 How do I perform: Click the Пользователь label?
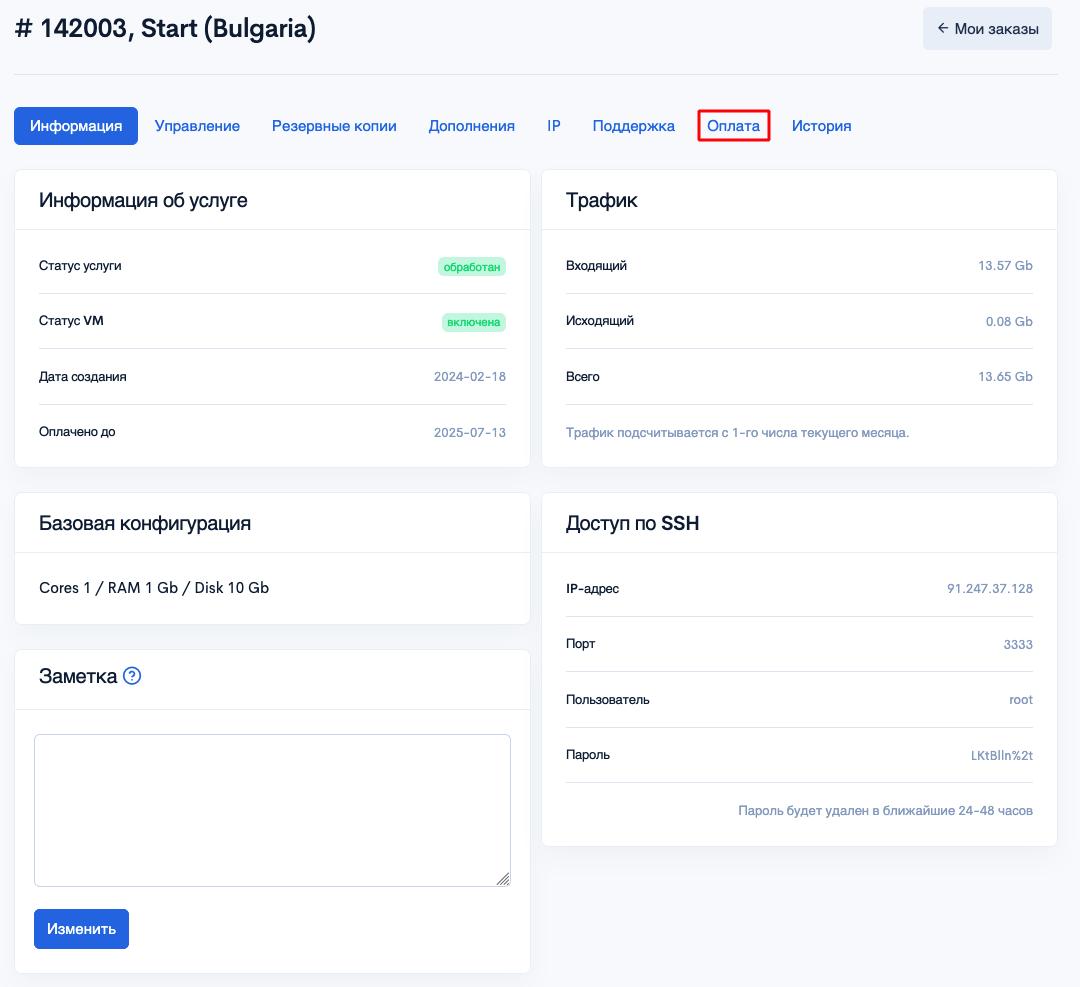(x=608, y=700)
